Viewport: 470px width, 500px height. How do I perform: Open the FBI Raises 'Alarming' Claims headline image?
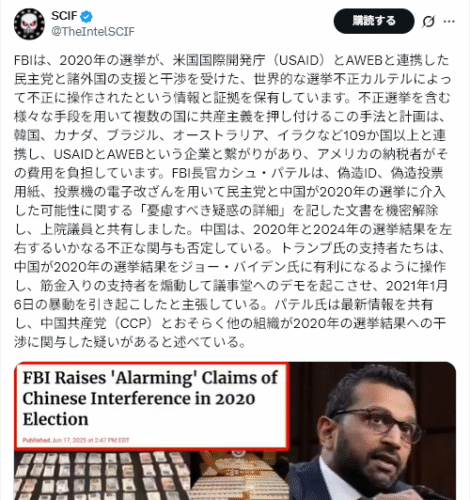pos(152,406)
